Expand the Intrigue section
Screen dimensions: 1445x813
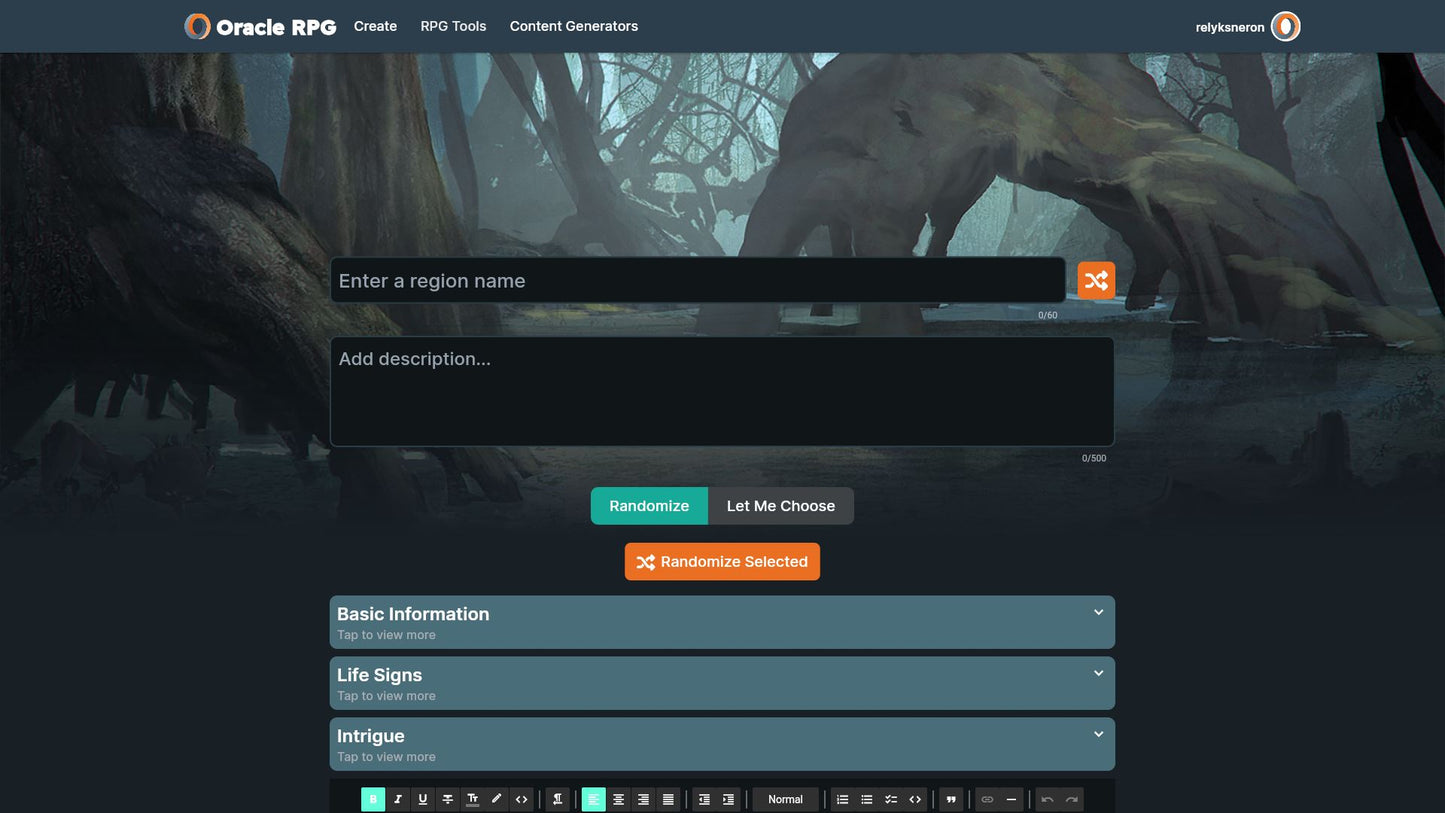point(721,744)
